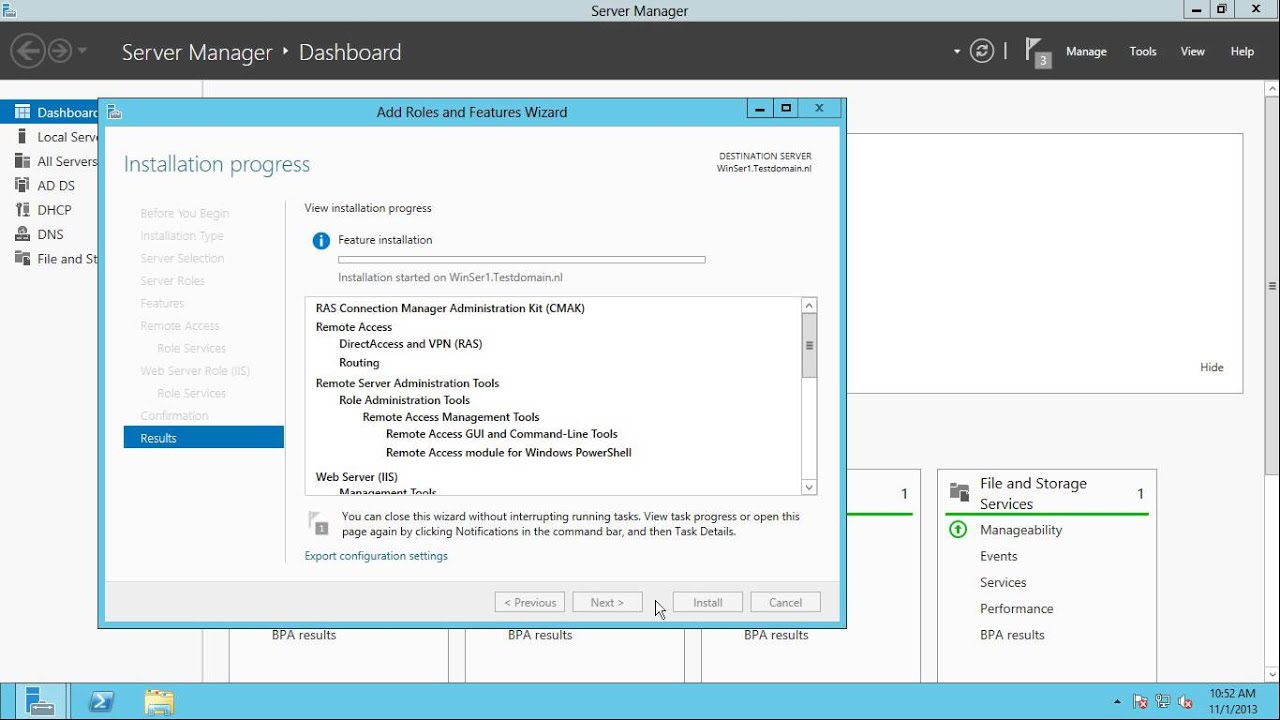Click the Cancel button

pos(785,602)
